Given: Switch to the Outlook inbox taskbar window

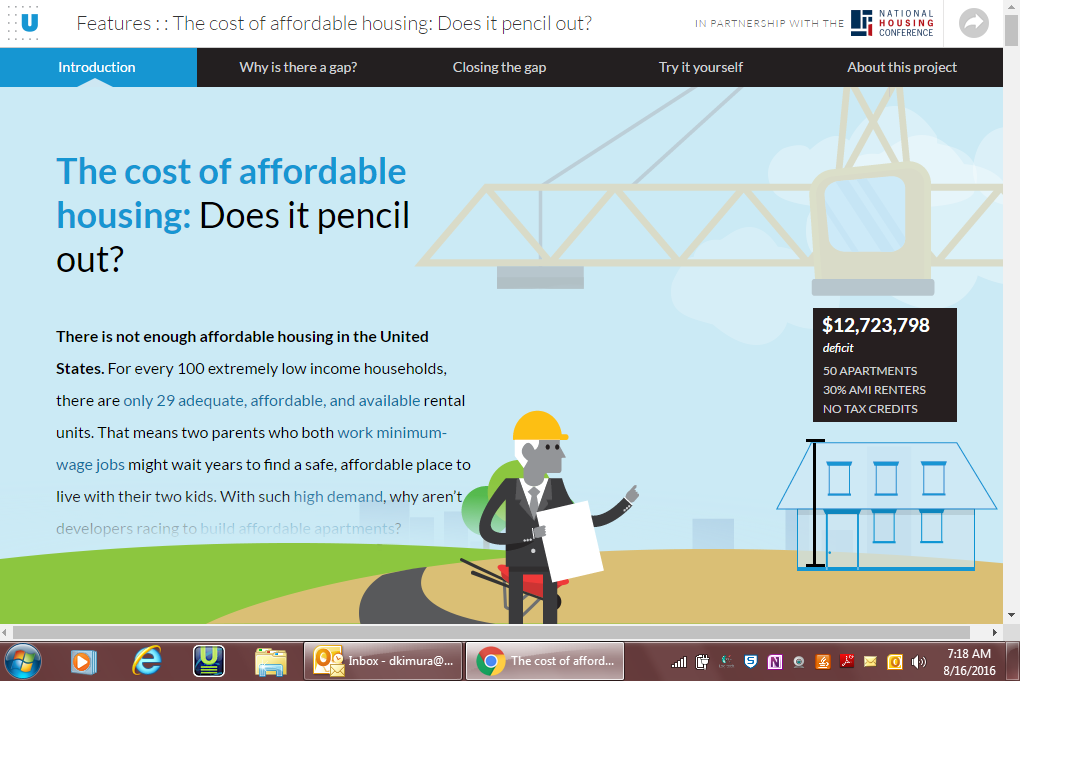Looking at the screenshot, I should 383,660.
